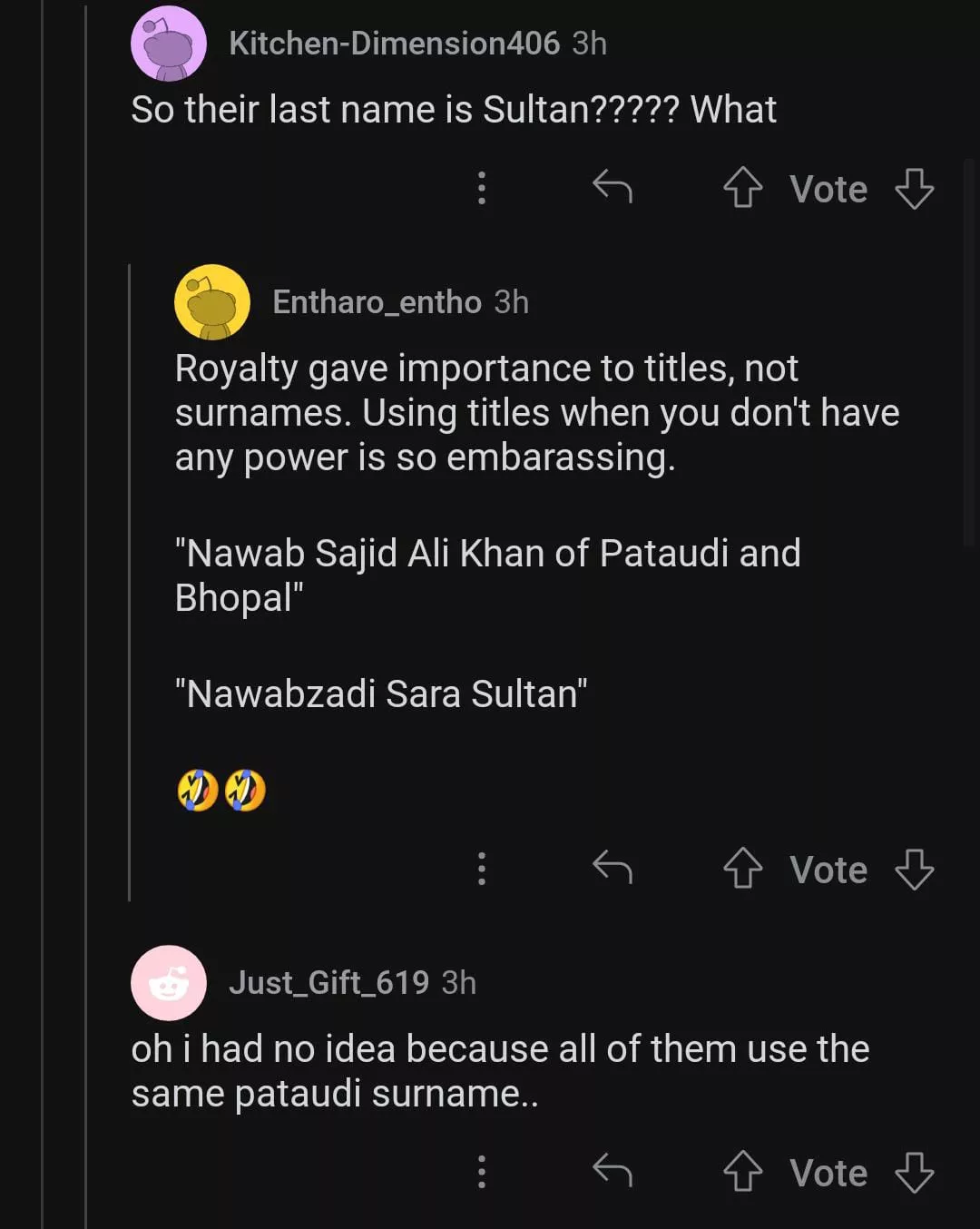Open Entharo_entho's profile via username
This screenshot has height=1229, width=980.
(377, 302)
